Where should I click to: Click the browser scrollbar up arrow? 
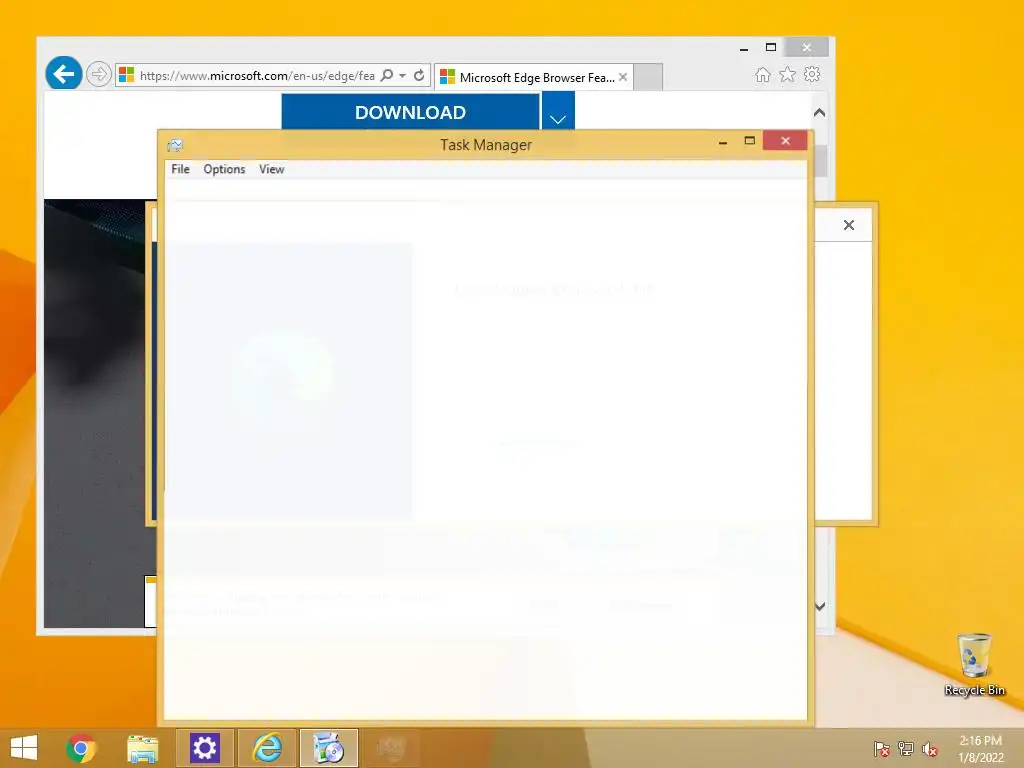click(x=820, y=113)
